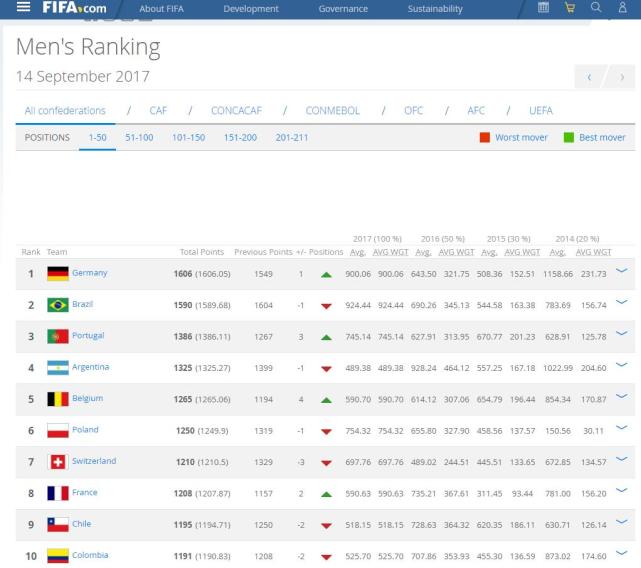Expand the Colombia row details
641x568 pixels.
coord(621,553)
